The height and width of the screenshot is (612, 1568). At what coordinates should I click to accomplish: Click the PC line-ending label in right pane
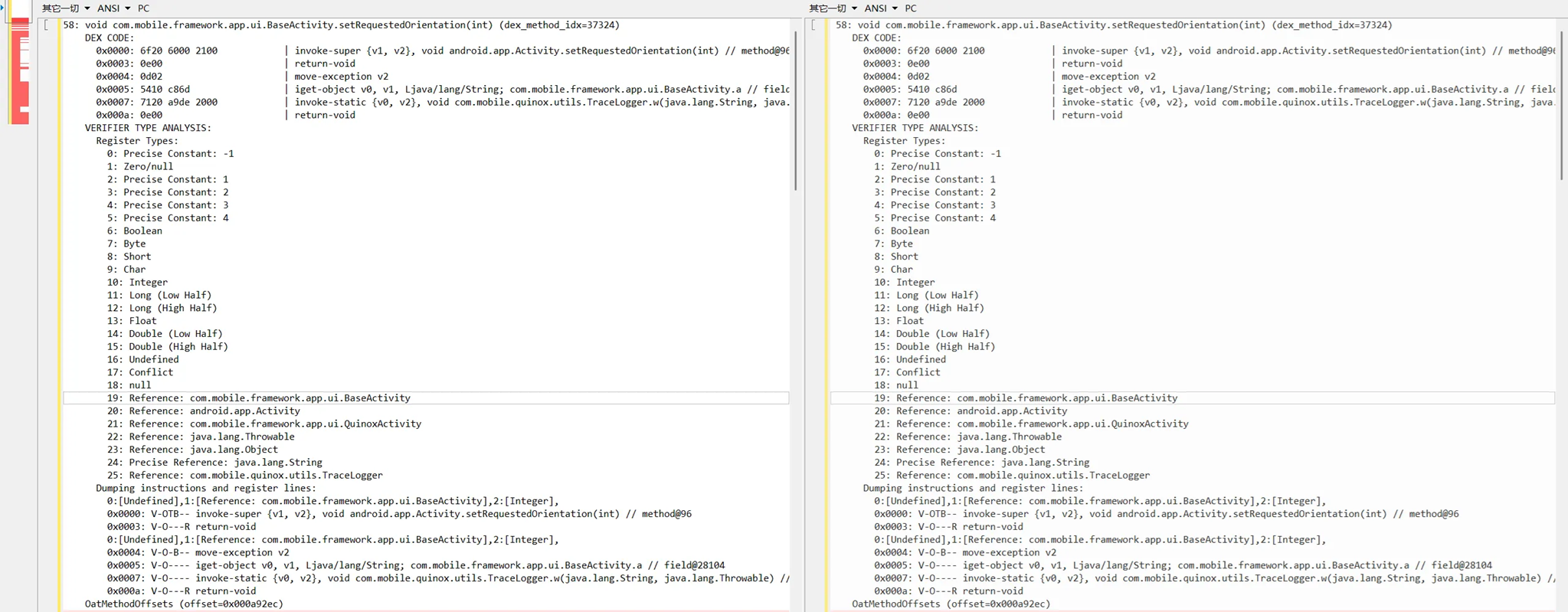pos(910,8)
